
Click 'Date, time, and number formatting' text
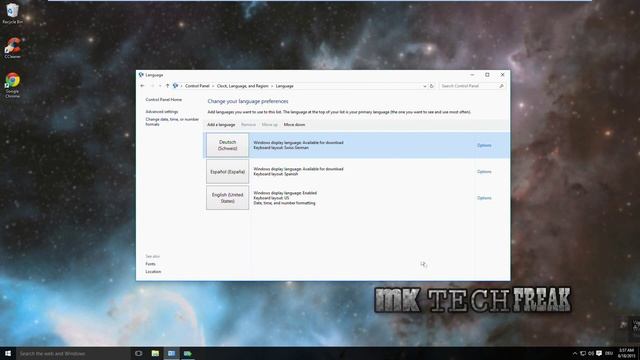[284, 203]
